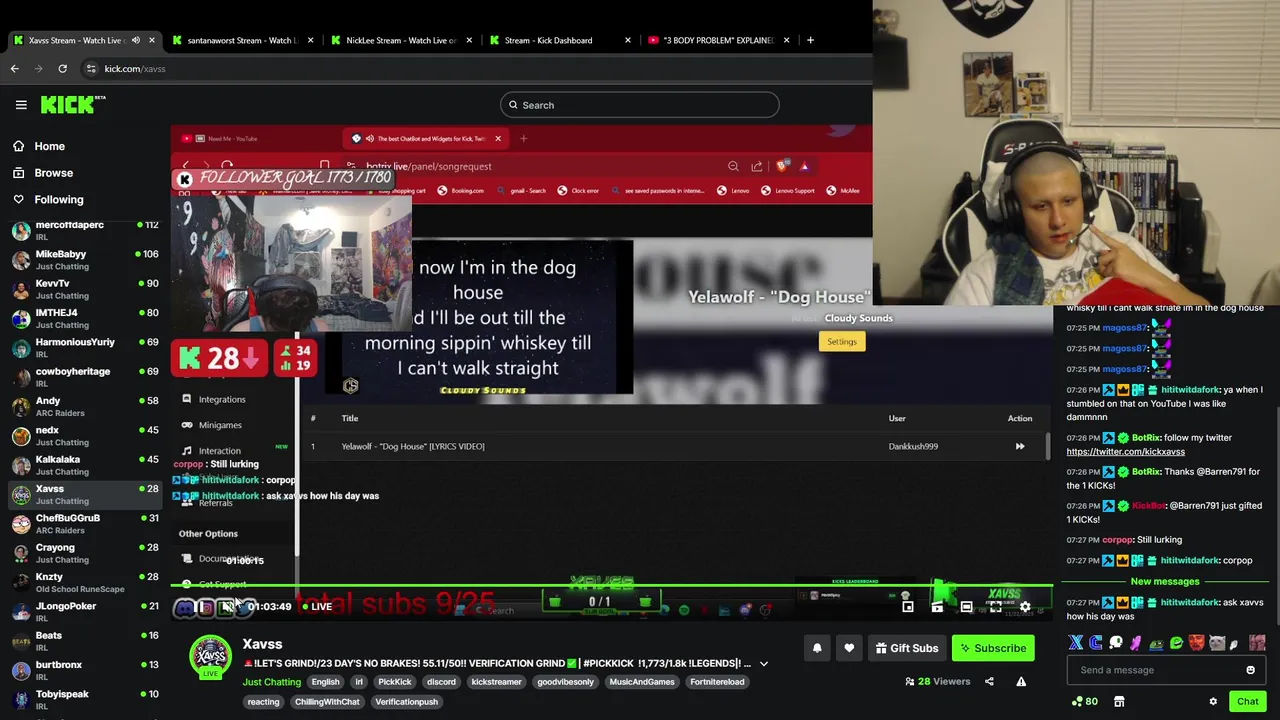This screenshot has height=720, width=1280.
Task: Open Beats channel in sidebar
Action: 85,641
